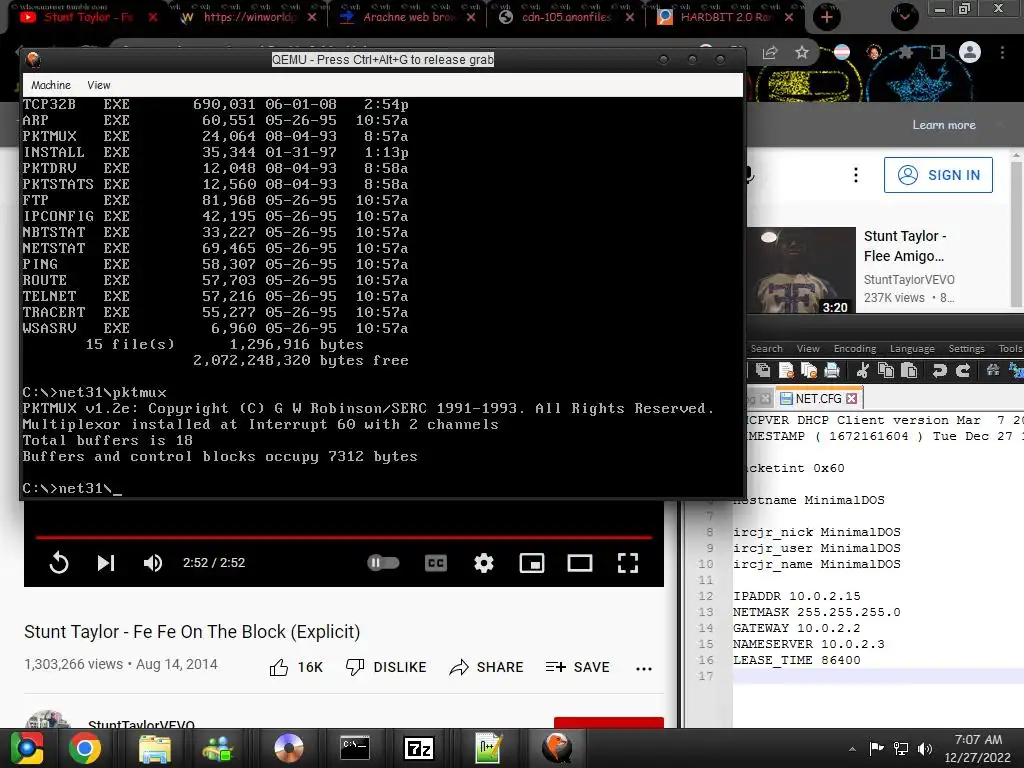Open more actions ellipsis below video
This screenshot has width=1024, height=768.
coord(644,669)
